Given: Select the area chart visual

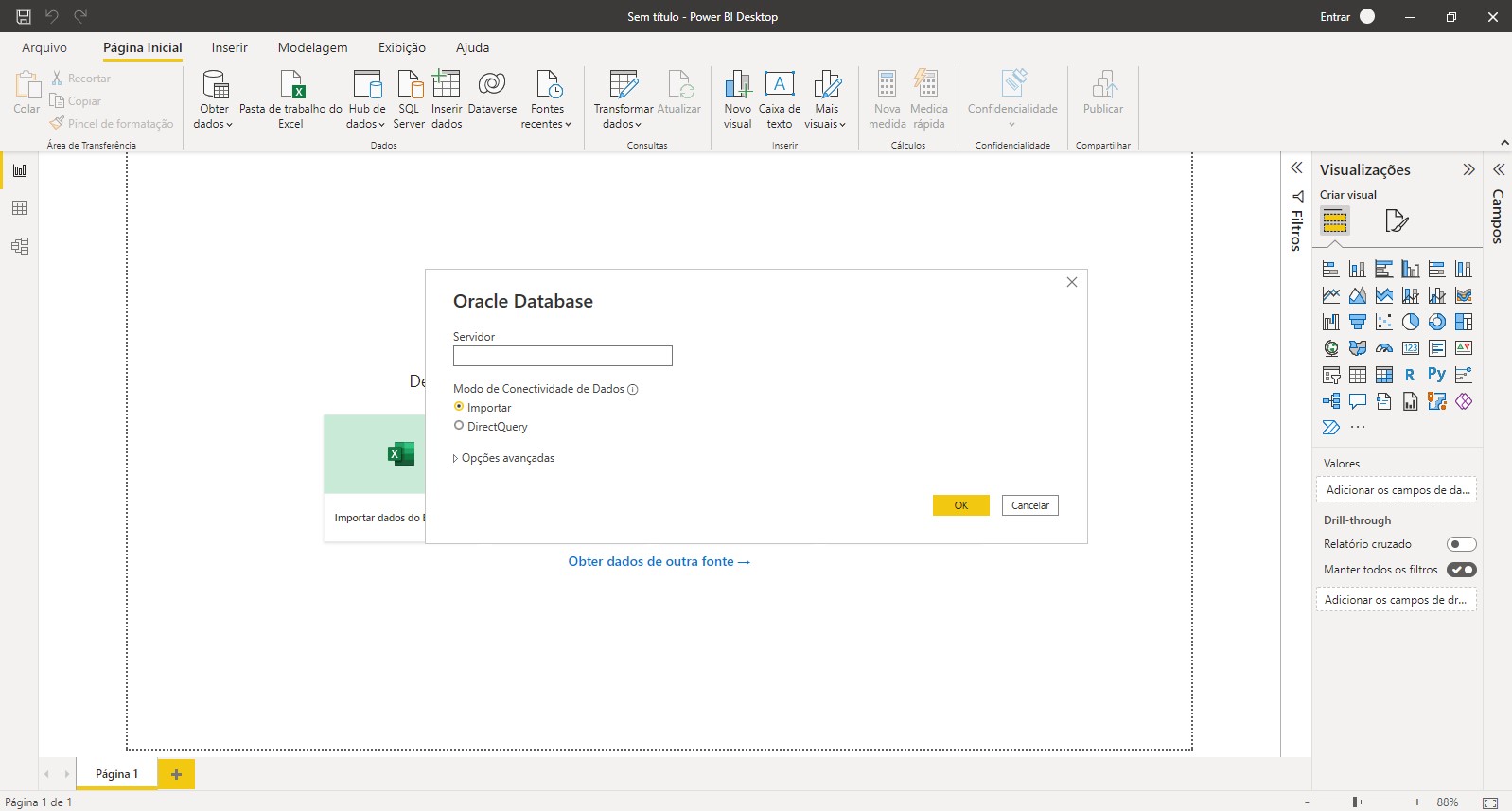Looking at the screenshot, I should (x=1357, y=295).
